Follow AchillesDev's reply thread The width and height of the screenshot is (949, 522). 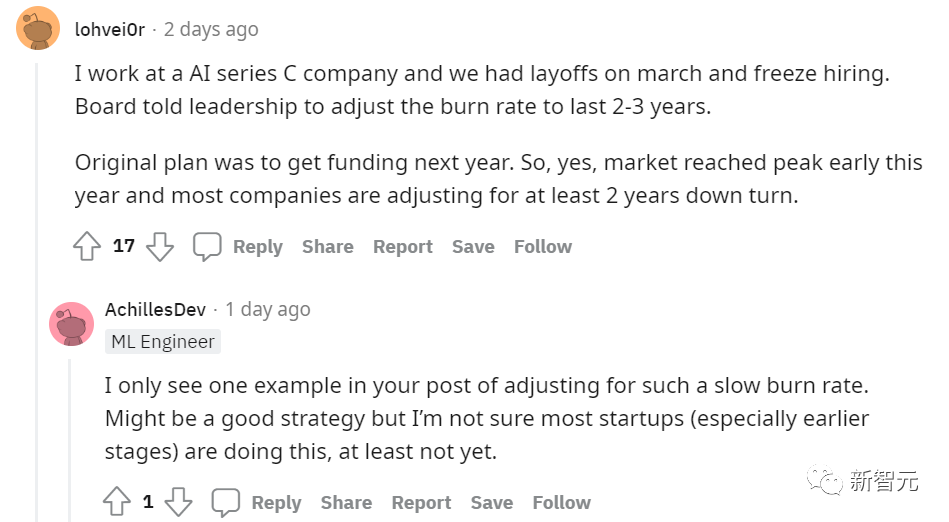click(561, 502)
